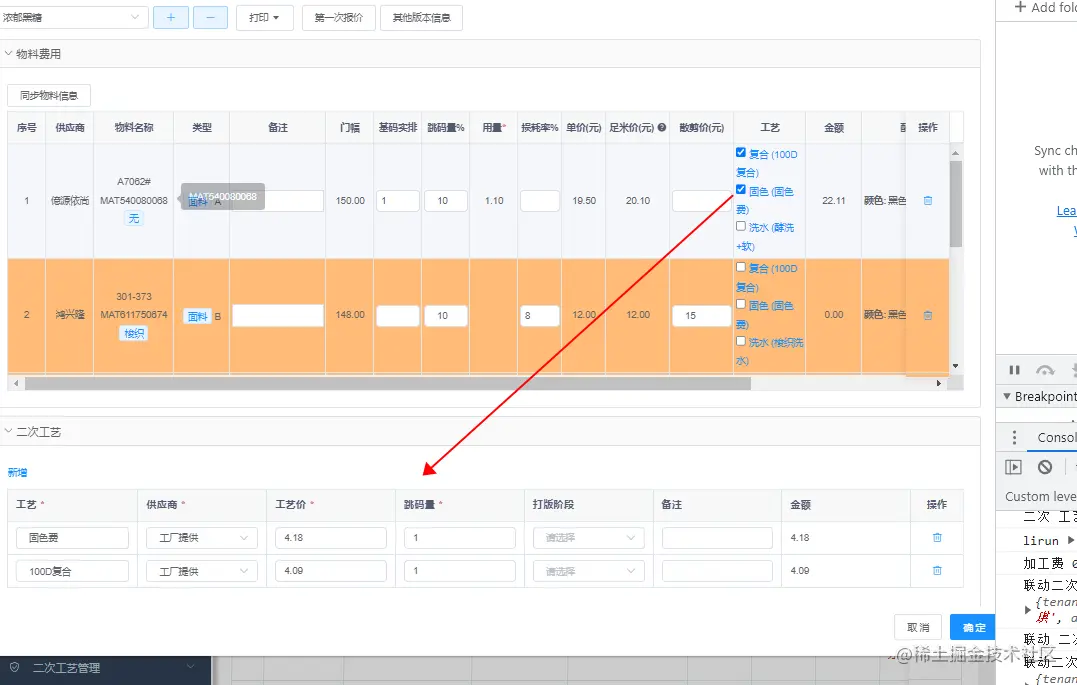Viewport: 1077px width, 685px height.
Task: Collapse the Breakpoints section in DevTools
Action: tap(1007, 396)
